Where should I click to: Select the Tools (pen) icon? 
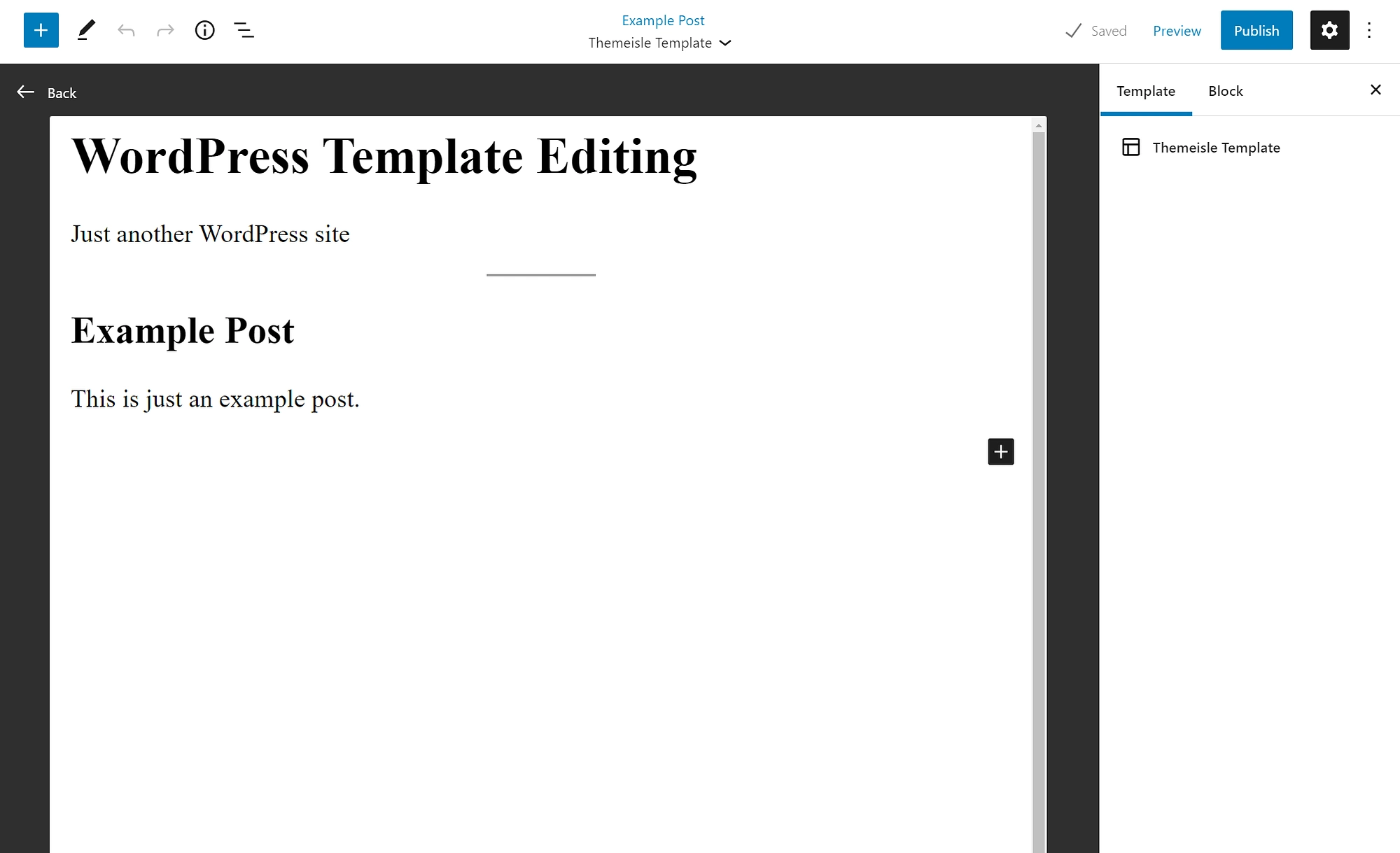click(85, 30)
